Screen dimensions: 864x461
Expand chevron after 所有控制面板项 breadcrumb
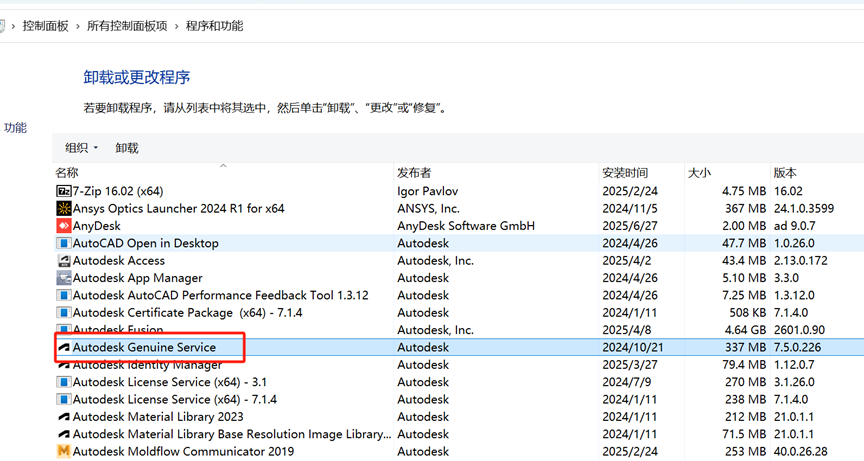(176, 26)
